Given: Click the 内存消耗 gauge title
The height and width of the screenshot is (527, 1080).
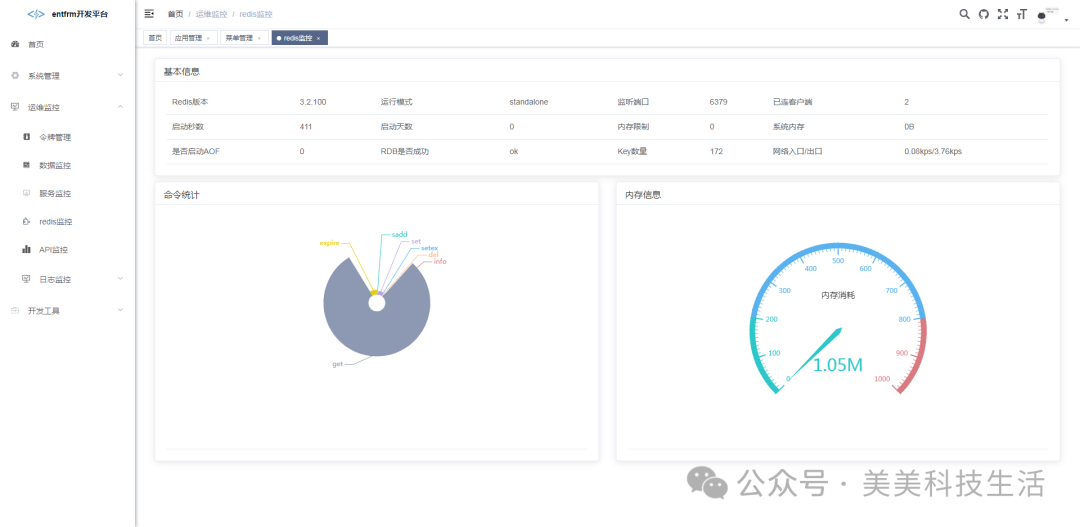Looking at the screenshot, I should [x=838, y=295].
